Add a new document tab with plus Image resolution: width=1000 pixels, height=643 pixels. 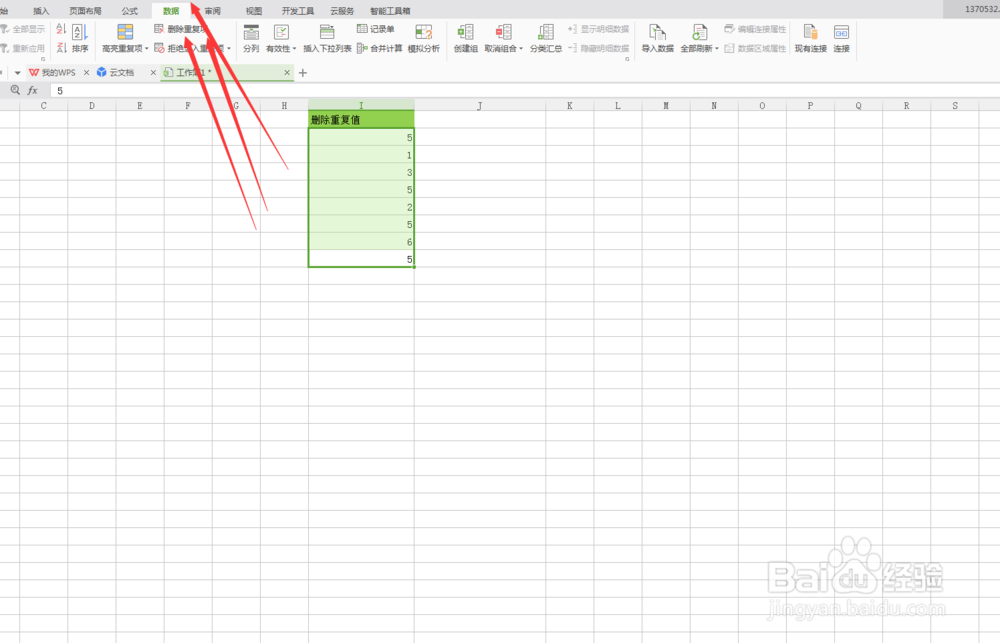pos(303,73)
